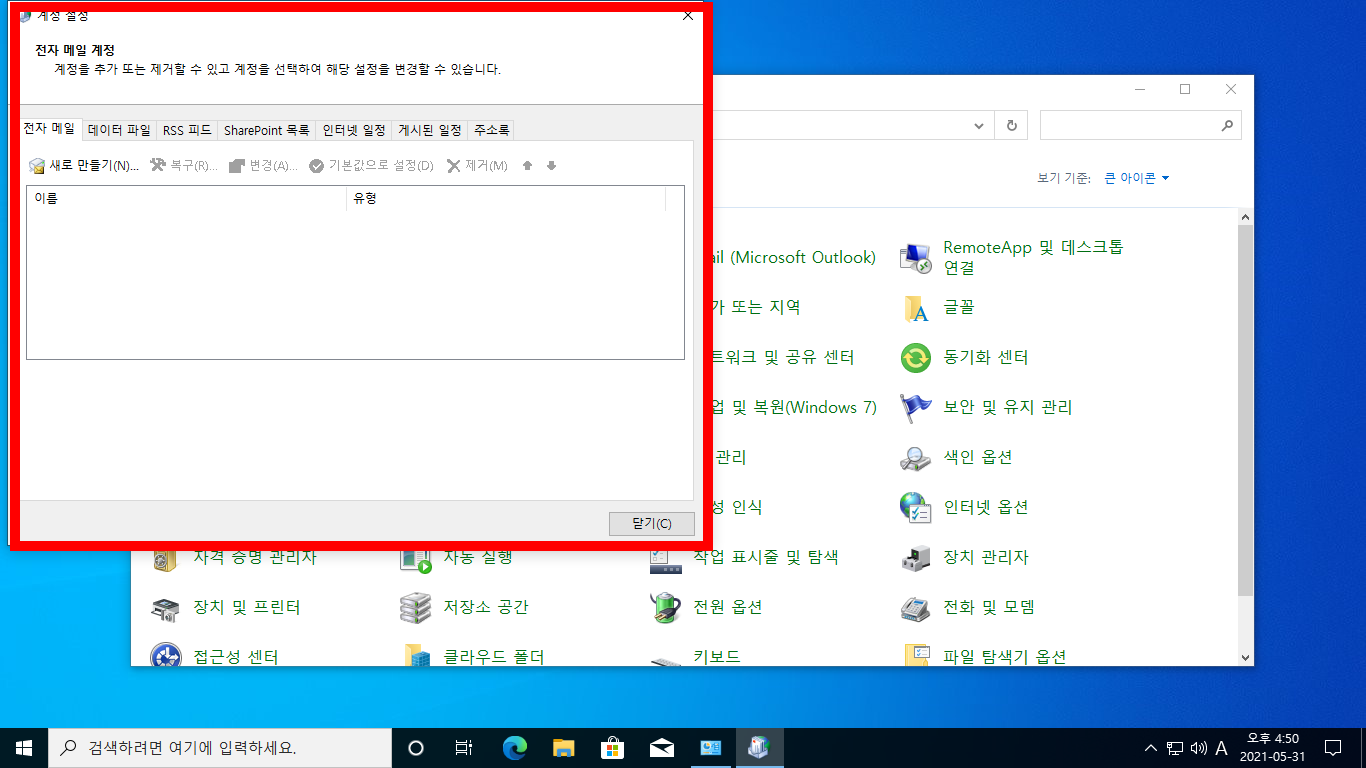Click the 이름 column header
Image resolution: width=1366 pixels, height=768 pixels.
(186, 199)
